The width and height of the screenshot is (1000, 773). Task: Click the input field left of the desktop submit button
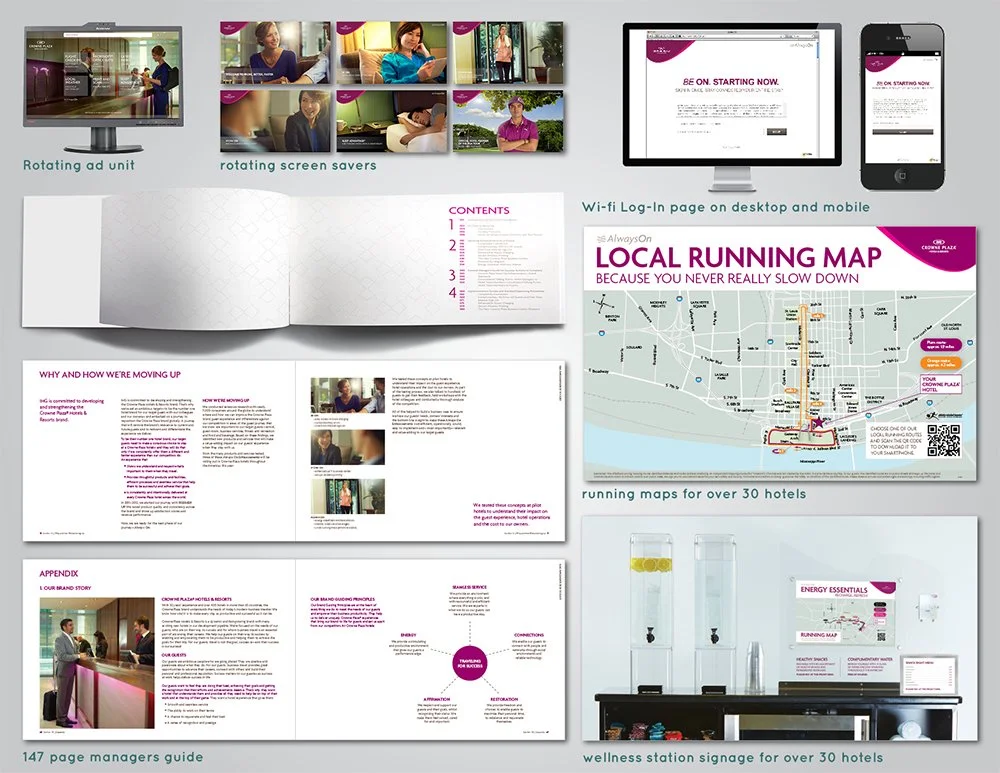point(719,132)
